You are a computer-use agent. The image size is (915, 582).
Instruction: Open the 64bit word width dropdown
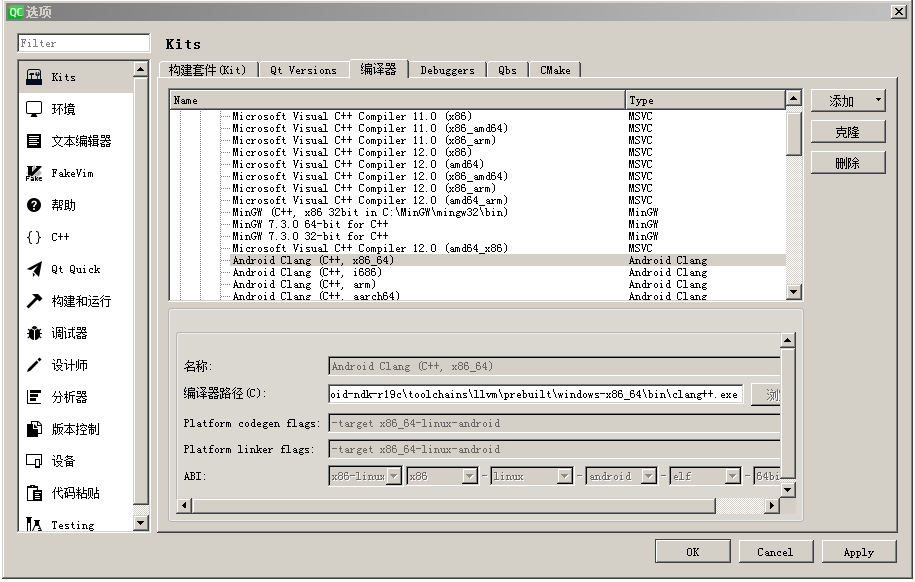(767, 476)
